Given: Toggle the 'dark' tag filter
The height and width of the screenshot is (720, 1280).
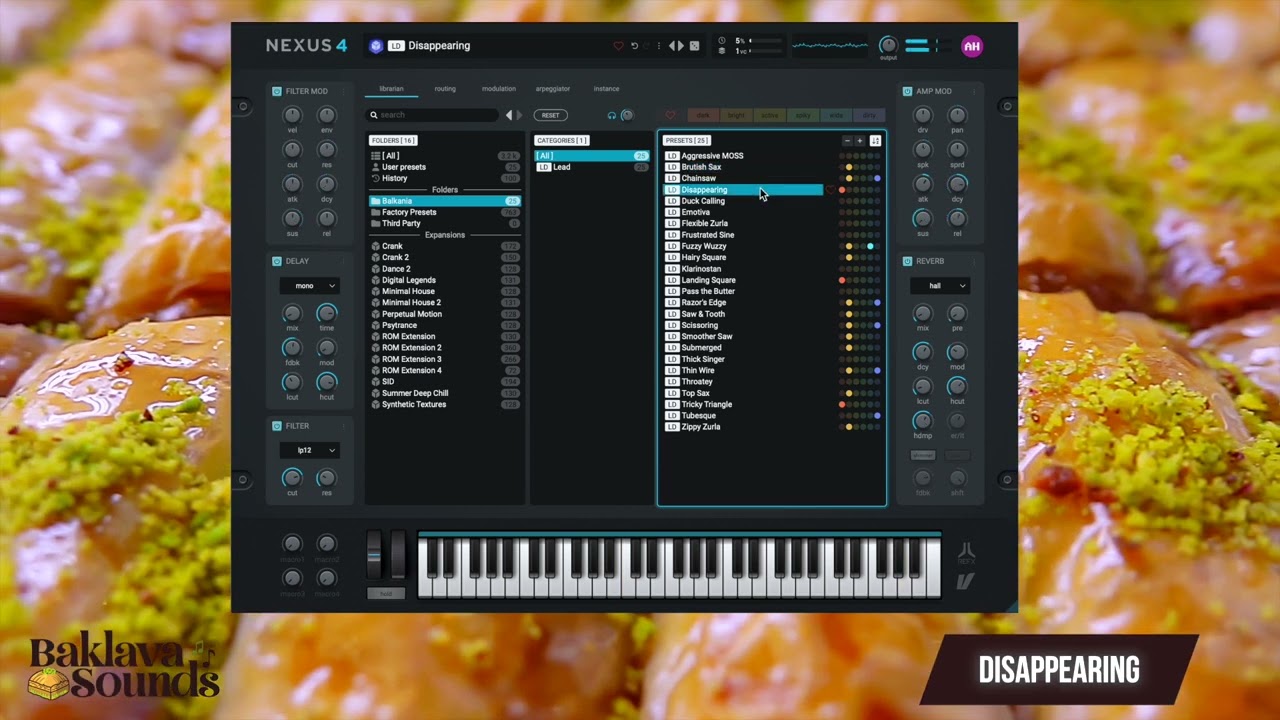Looking at the screenshot, I should tap(703, 115).
